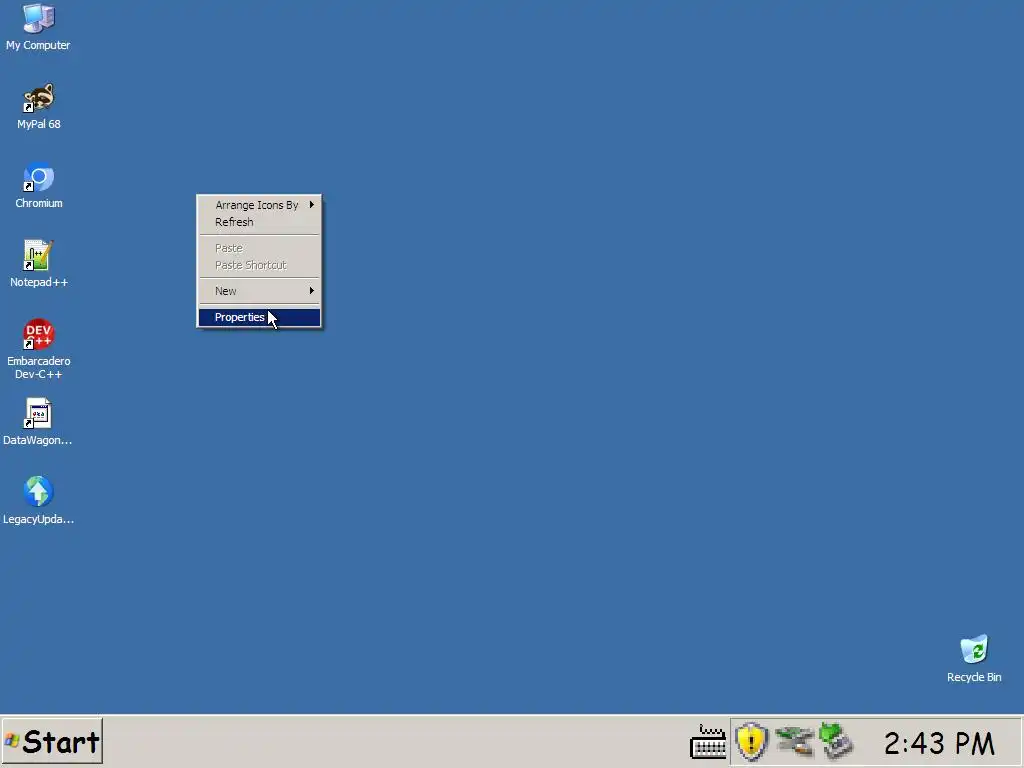The width and height of the screenshot is (1024, 768).
Task: Choose Properties from the context menu
Action: pyautogui.click(x=259, y=317)
